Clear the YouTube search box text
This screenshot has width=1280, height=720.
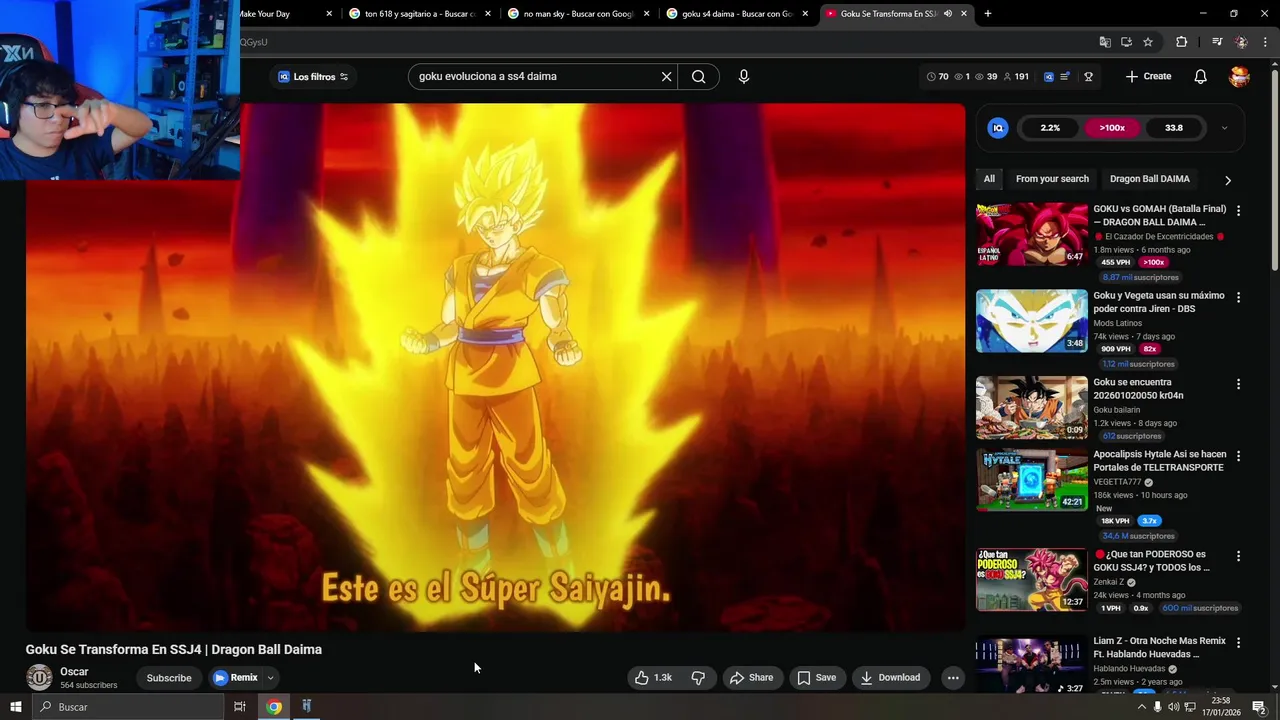click(666, 76)
